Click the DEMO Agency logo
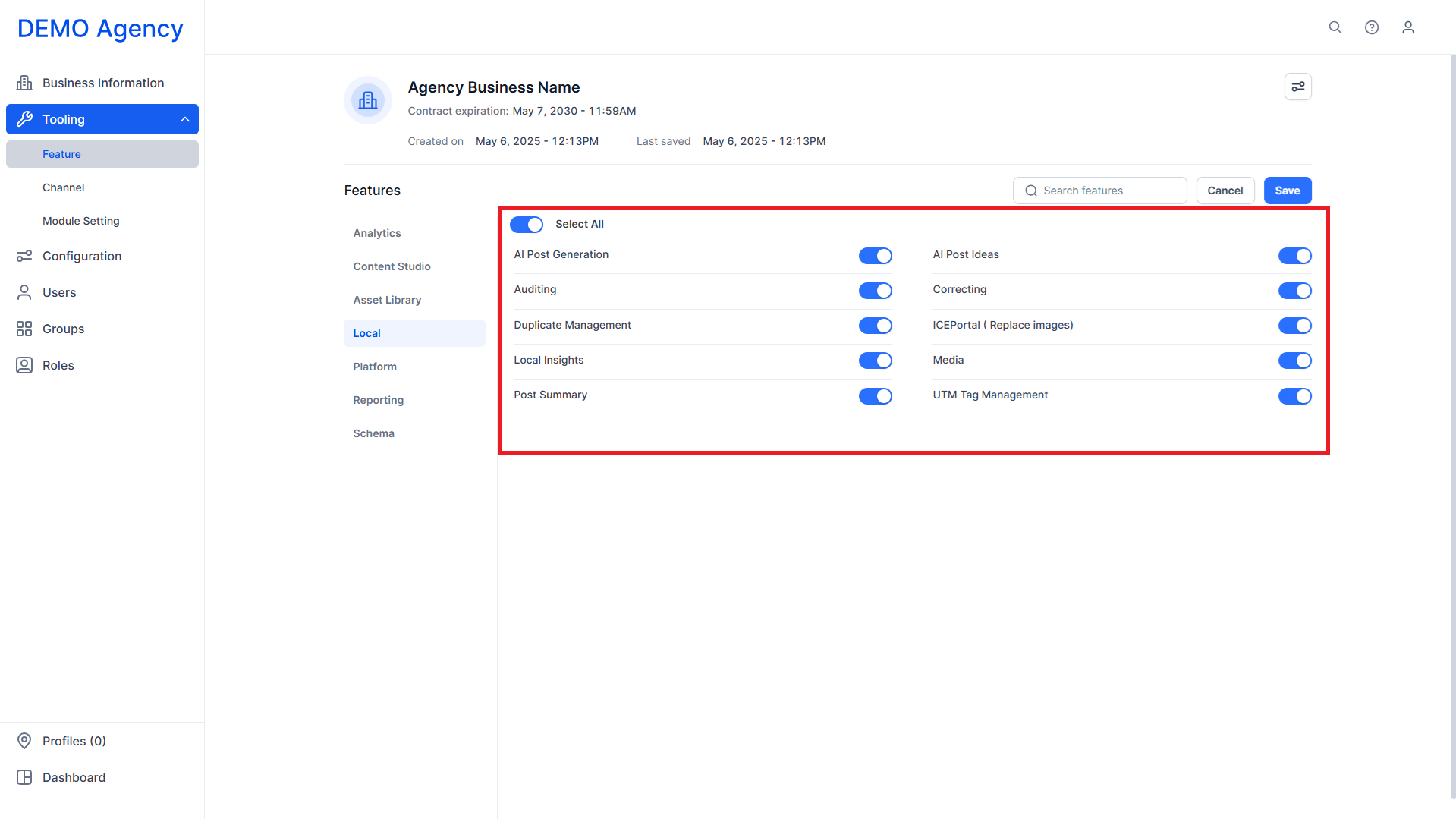Image resolution: width=1456 pixels, height=819 pixels. pos(100,28)
